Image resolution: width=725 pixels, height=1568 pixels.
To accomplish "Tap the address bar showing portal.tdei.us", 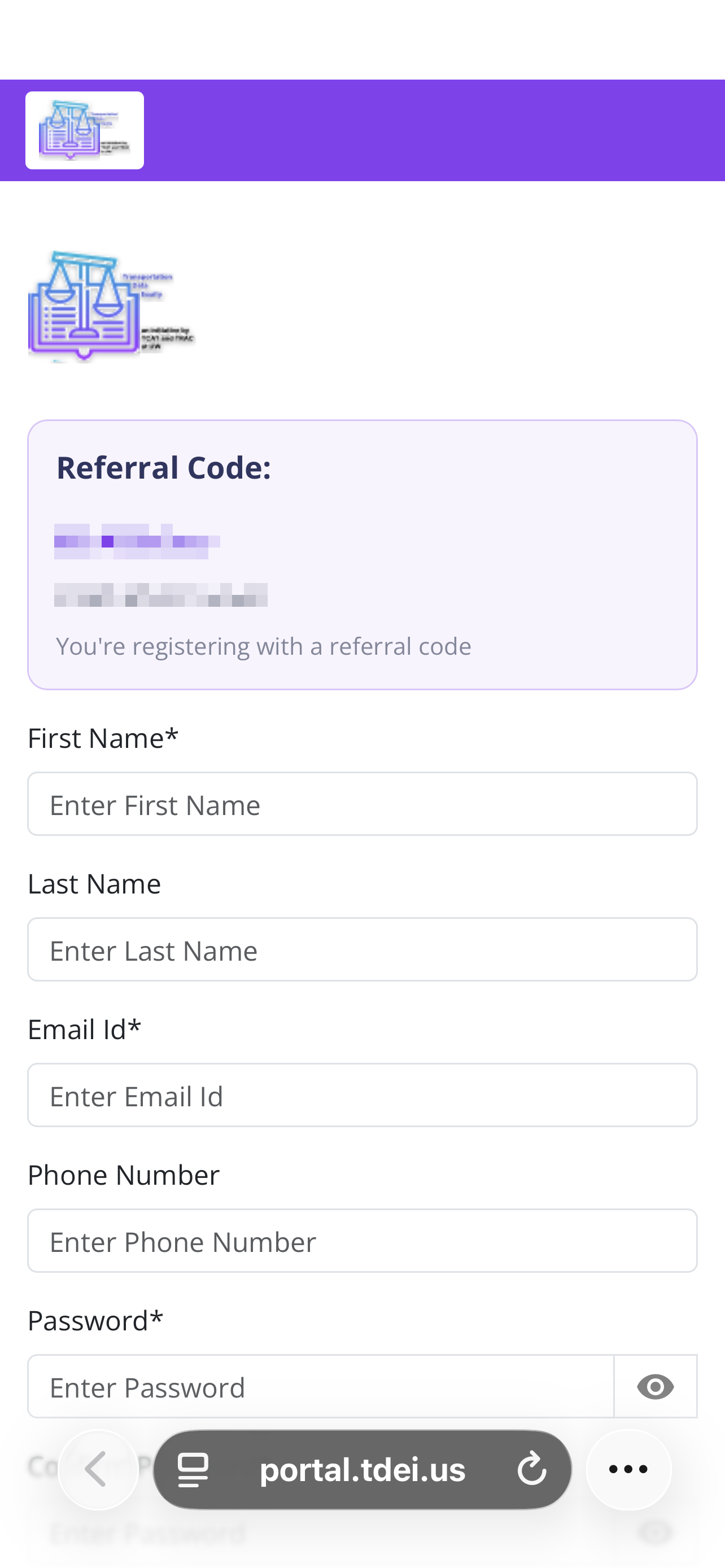I will point(362,1469).
